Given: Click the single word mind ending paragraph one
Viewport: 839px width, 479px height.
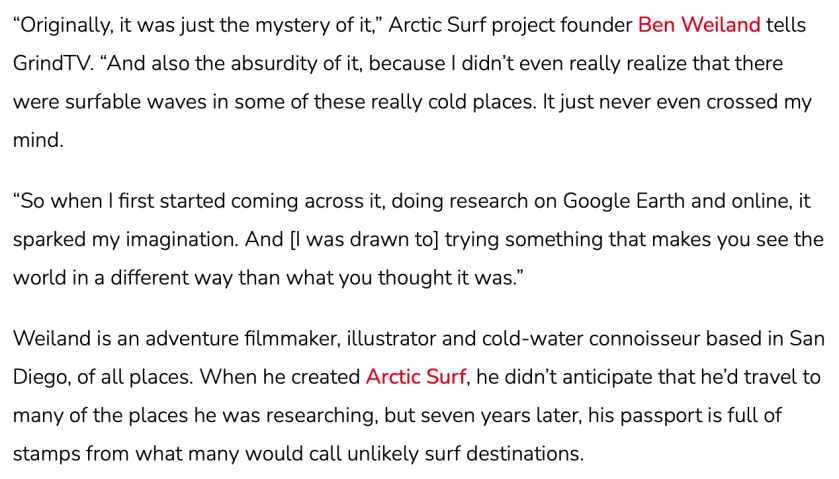Looking at the screenshot, I should [x=38, y=140].
